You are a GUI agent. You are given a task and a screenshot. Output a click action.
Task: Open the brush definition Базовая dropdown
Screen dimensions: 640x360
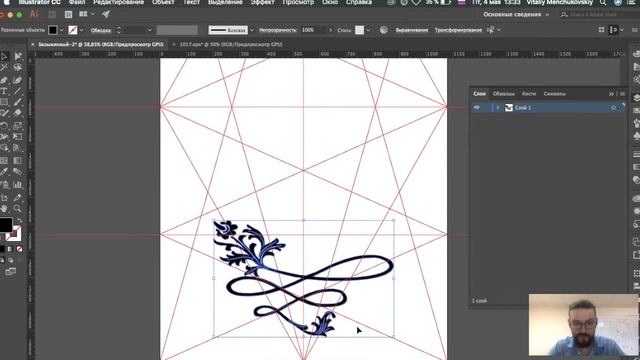[252, 30]
